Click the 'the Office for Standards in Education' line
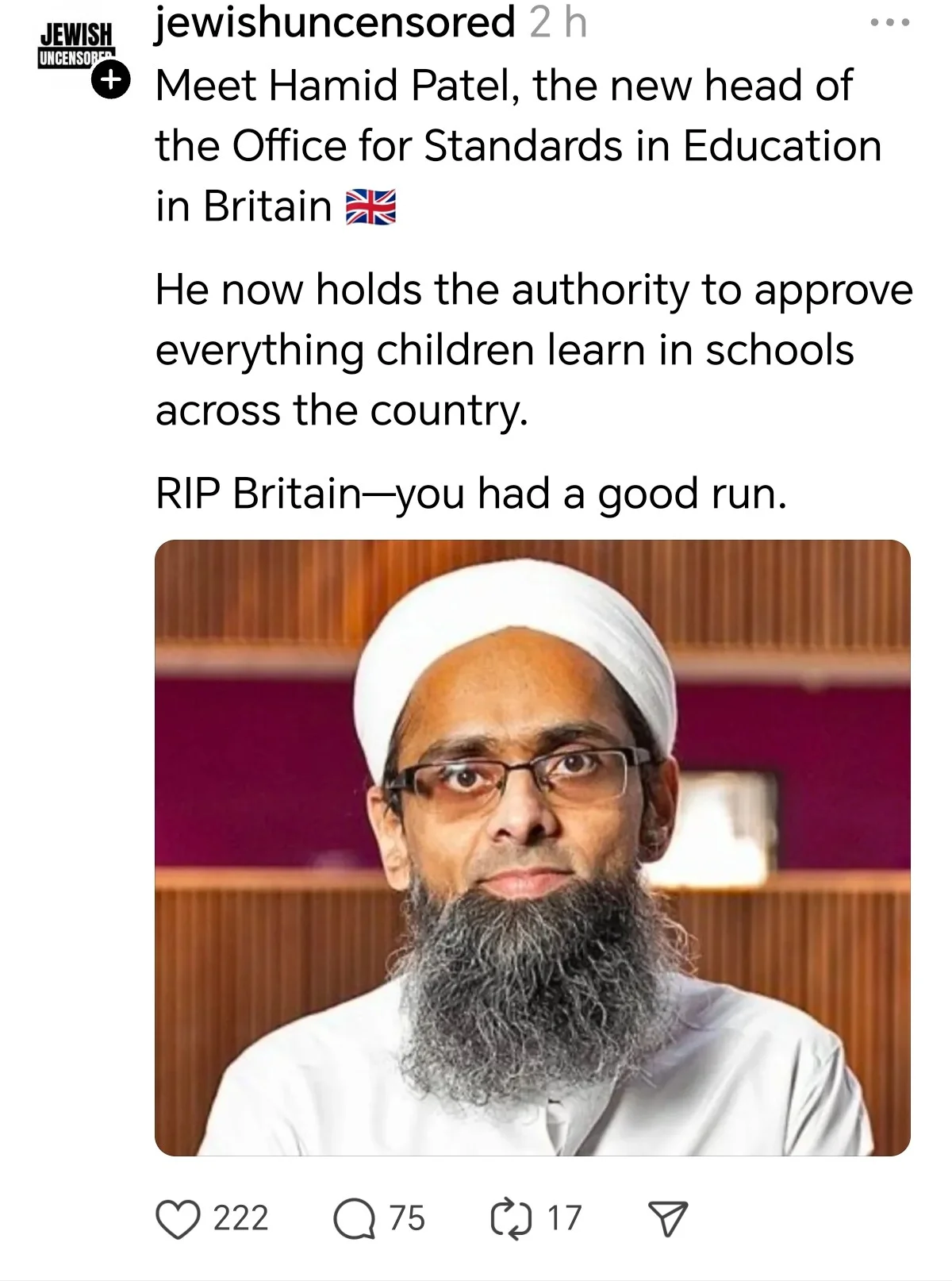This screenshot has height=1281, width=952. [x=518, y=146]
